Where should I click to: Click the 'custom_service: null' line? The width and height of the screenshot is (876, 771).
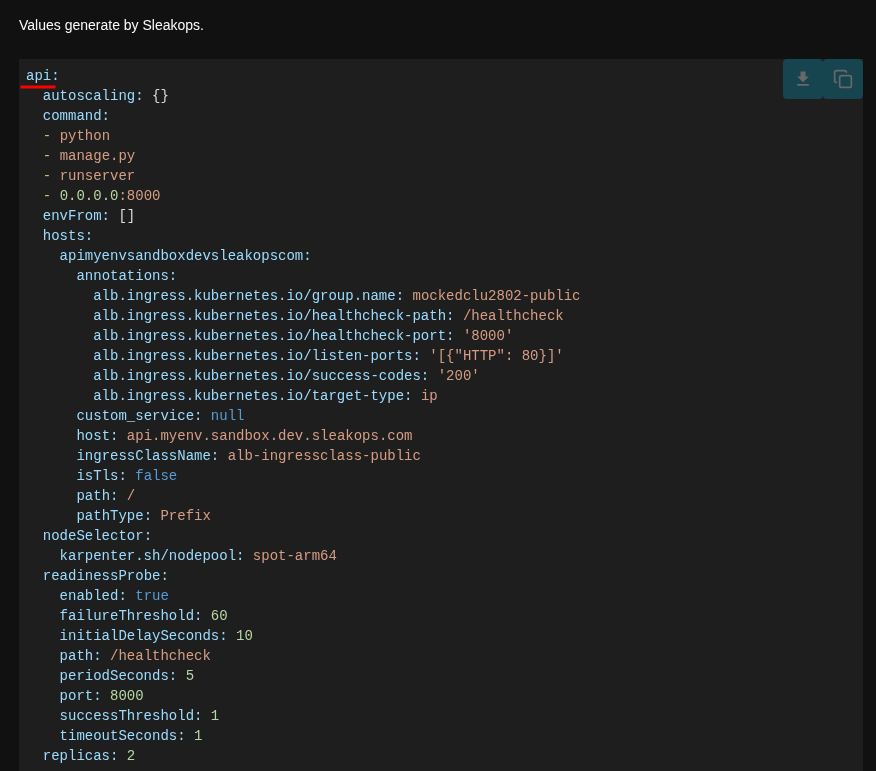pyautogui.click(x=160, y=416)
